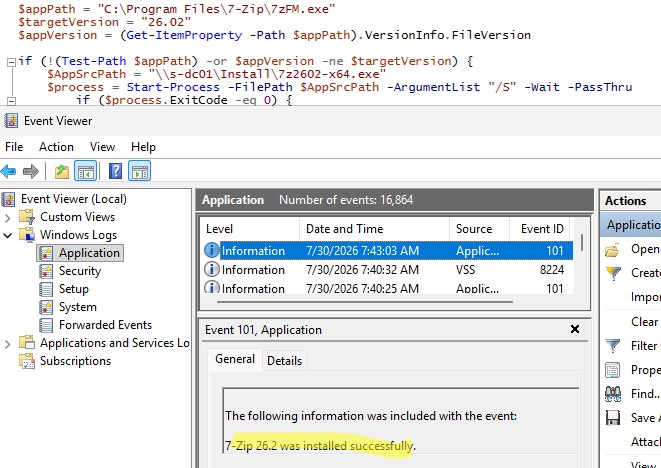
Task: Select Forwarded Events log
Action: pyautogui.click(x=105, y=325)
